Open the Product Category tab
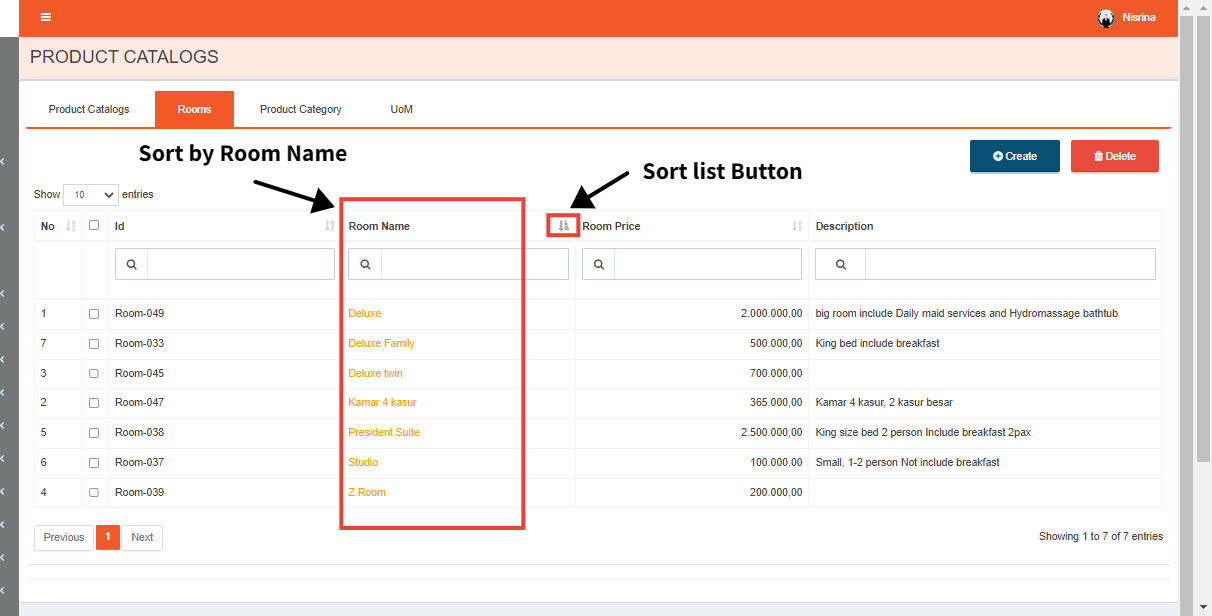Screen dimensions: 1212x616 point(300,109)
